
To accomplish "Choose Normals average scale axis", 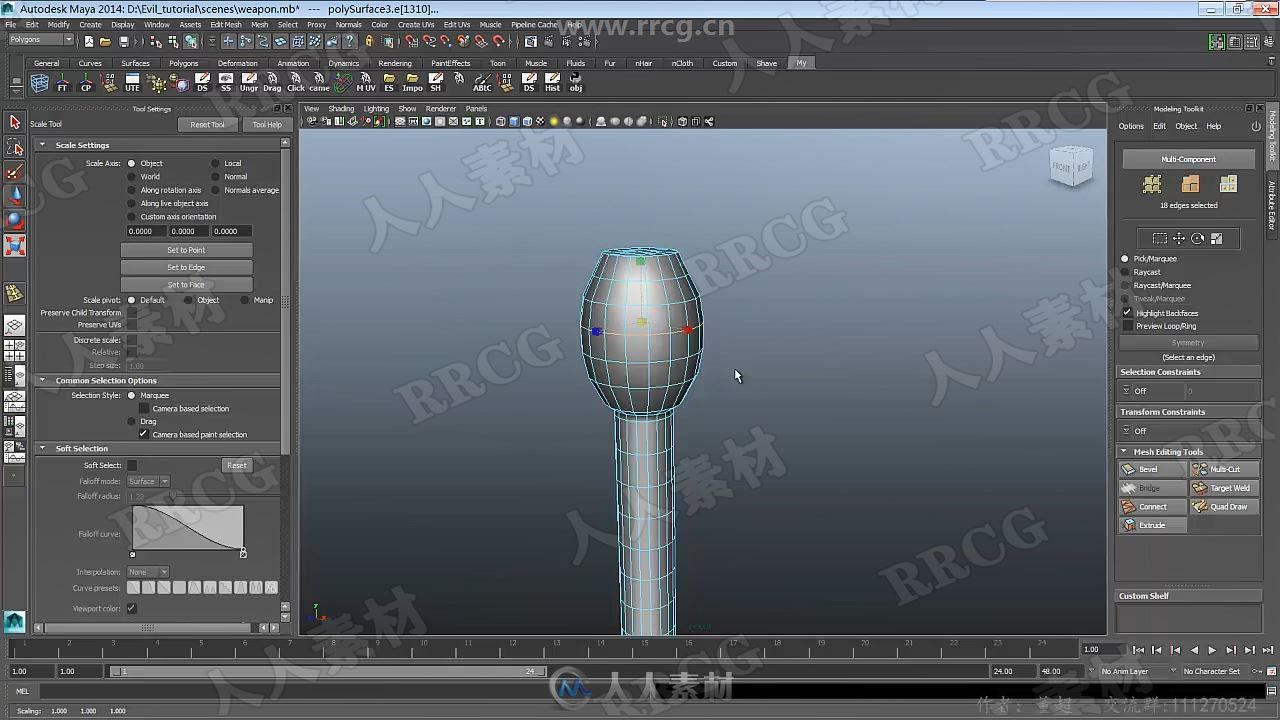I will (215, 190).
